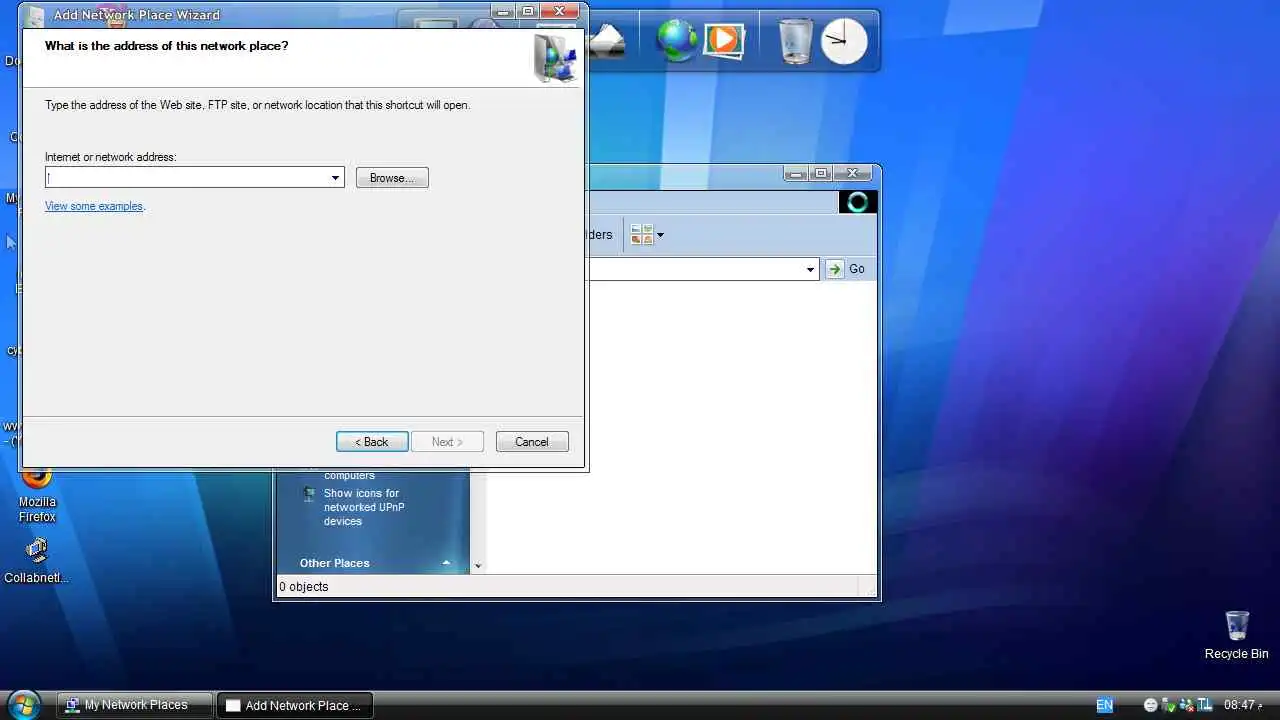This screenshot has width=1280, height=720.
Task: Click the sidebar scroll down arrow
Action: (478, 566)
